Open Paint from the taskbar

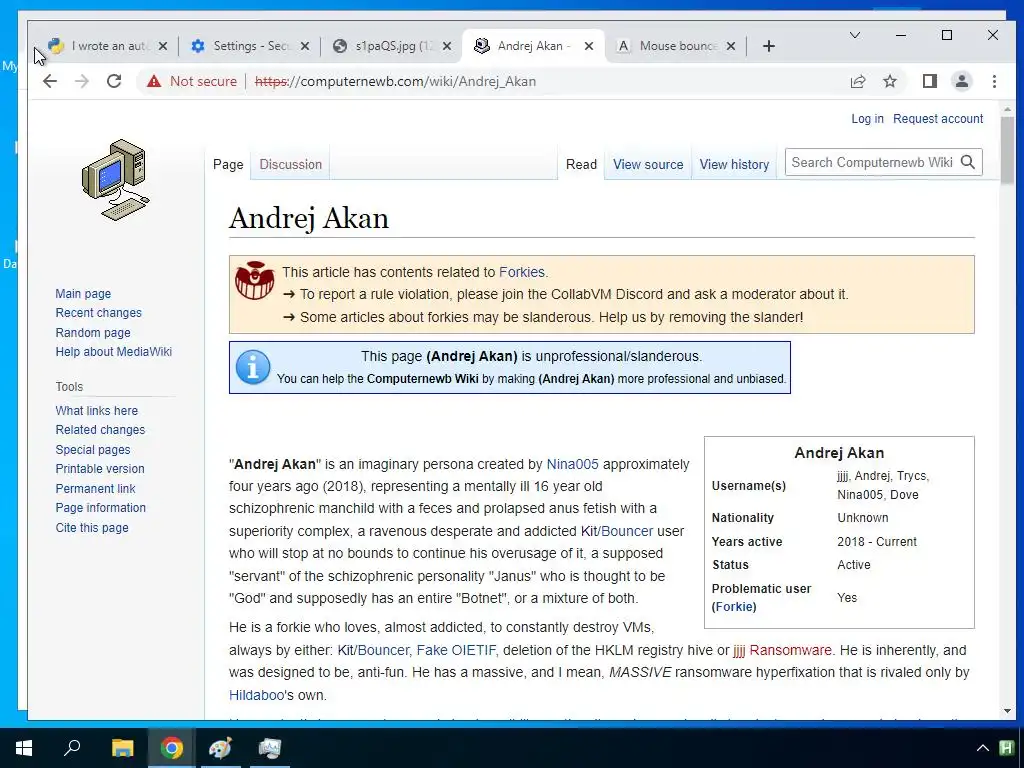[220, 748]
